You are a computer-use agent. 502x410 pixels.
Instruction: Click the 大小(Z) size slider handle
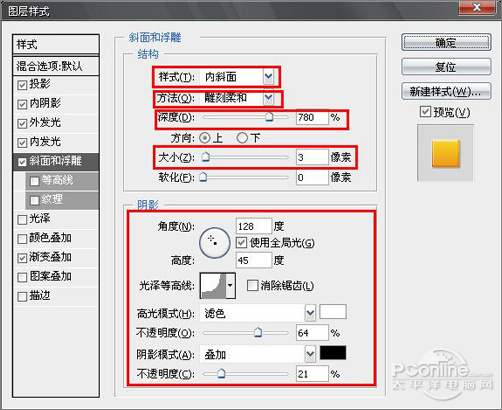tap(206, 157)
